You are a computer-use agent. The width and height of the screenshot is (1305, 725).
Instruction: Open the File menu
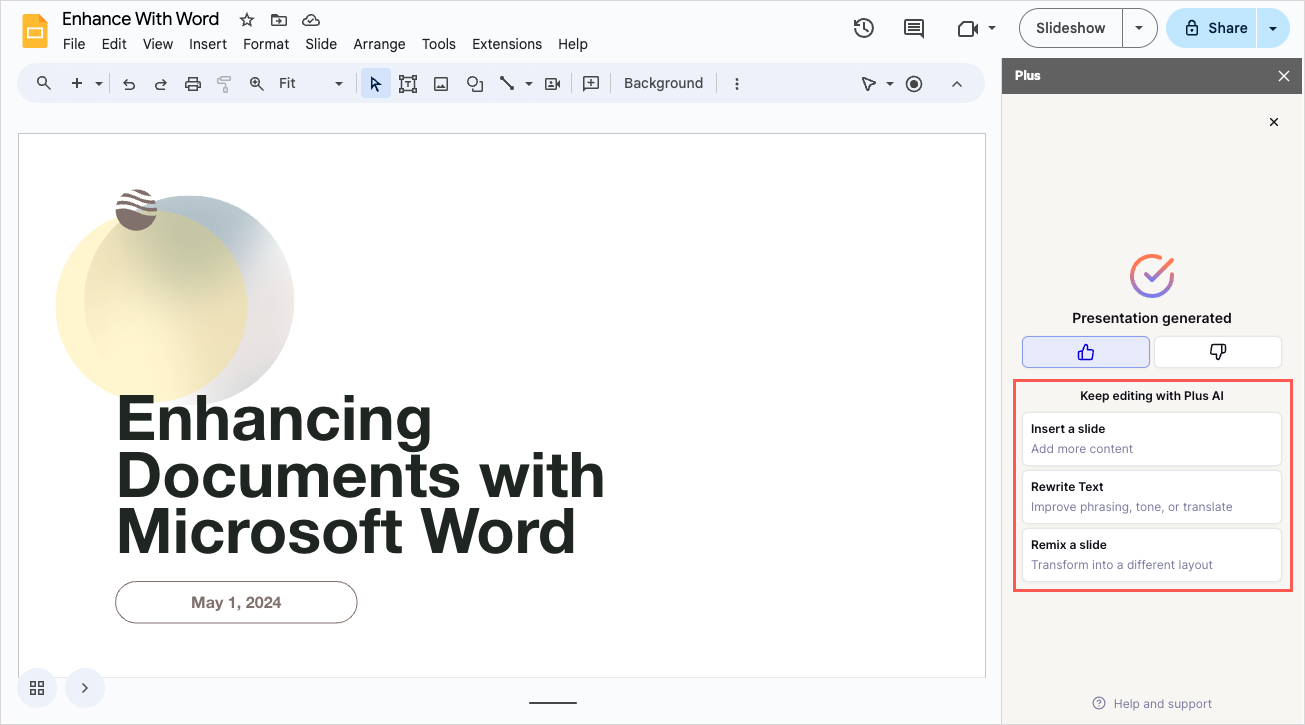tap(74, 44)
